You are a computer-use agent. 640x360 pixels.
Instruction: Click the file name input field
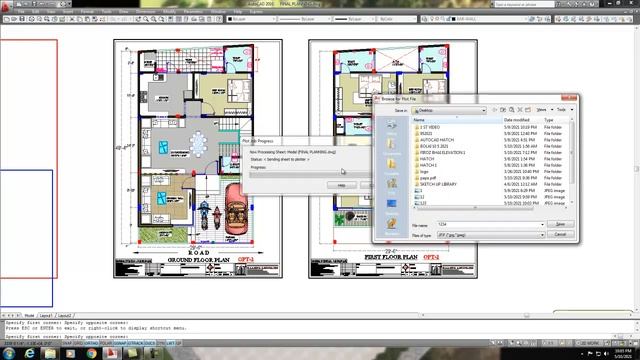pos(488,224)
